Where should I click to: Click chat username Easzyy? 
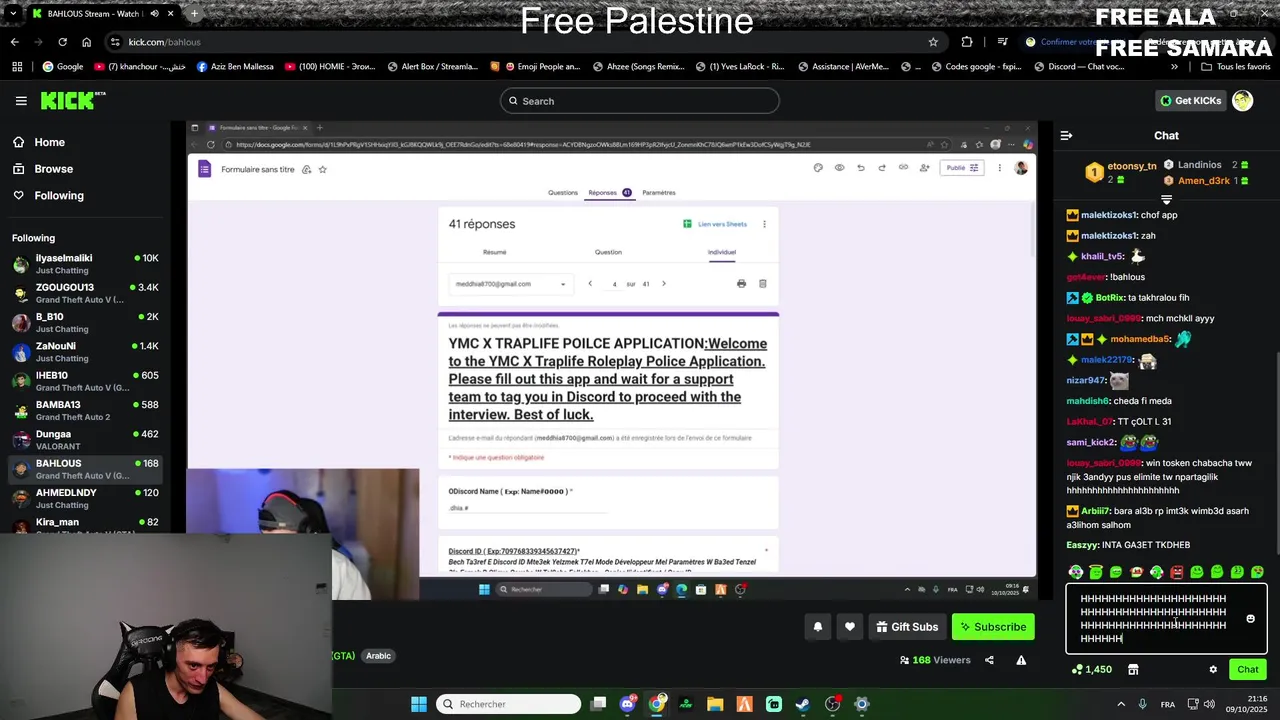(1081, 545)
